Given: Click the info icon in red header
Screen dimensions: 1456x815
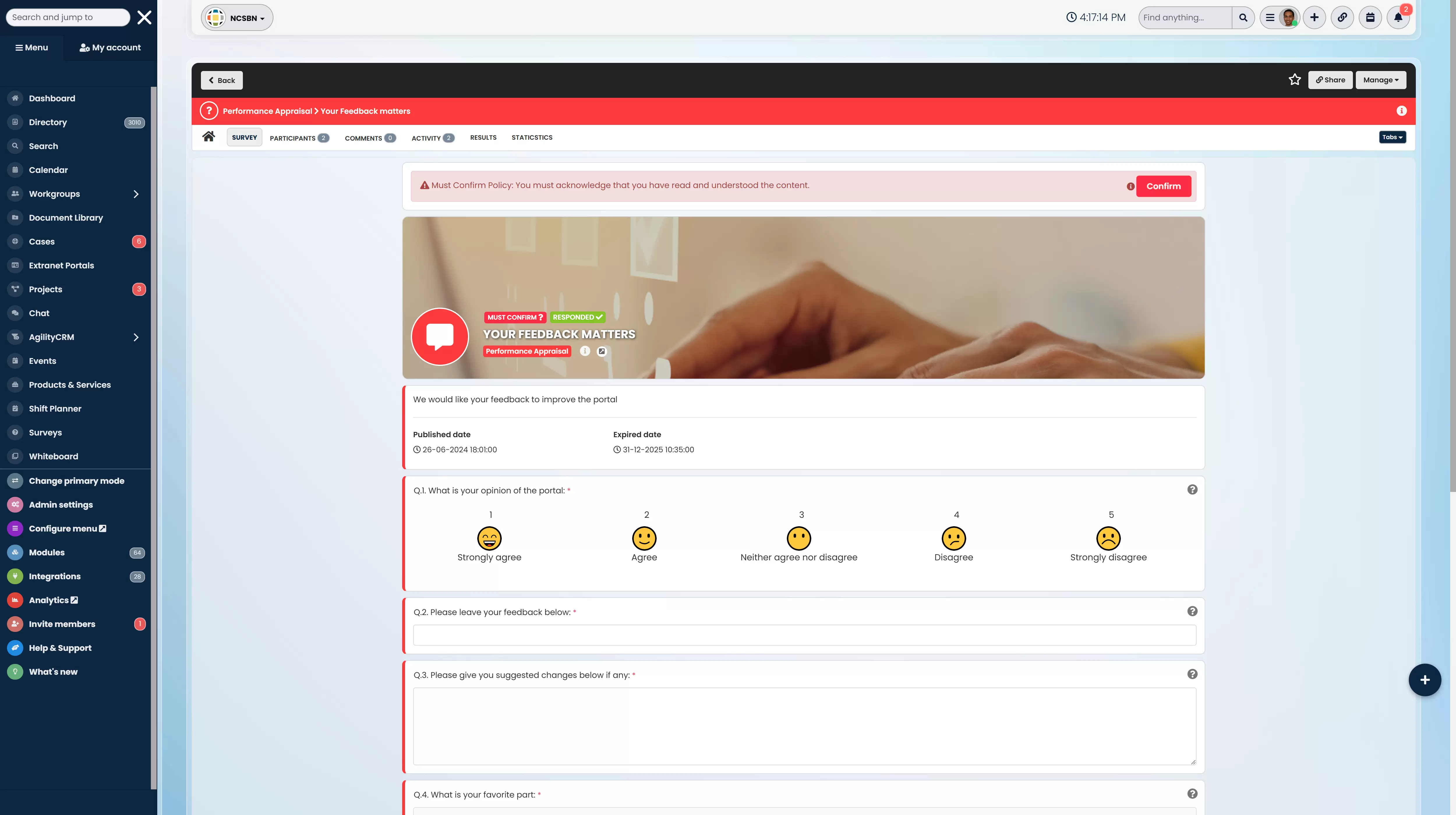Looking at the screenshot, I should pos(1401,111).
